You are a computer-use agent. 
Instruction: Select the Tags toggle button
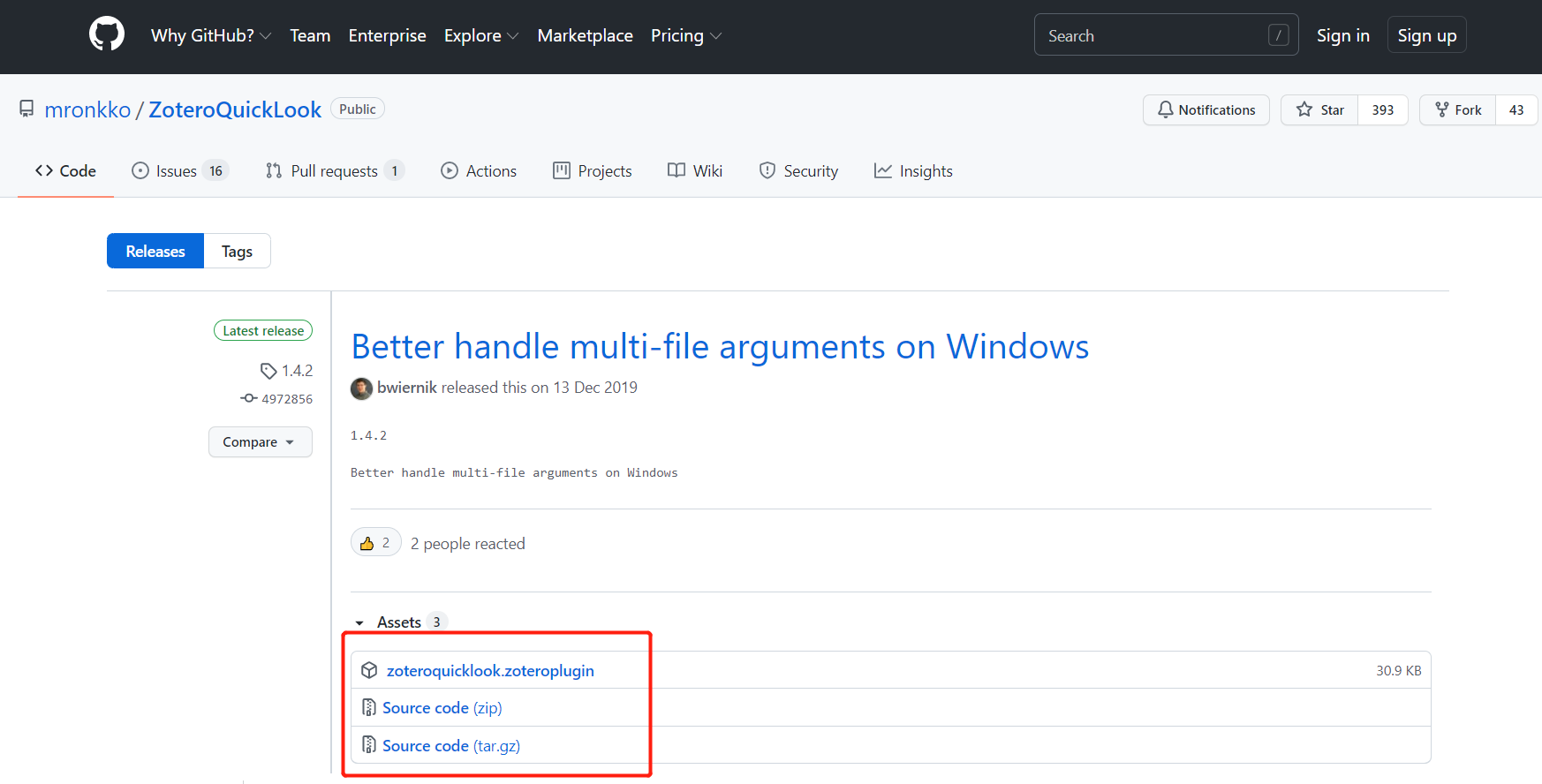(x=237, y=251)
